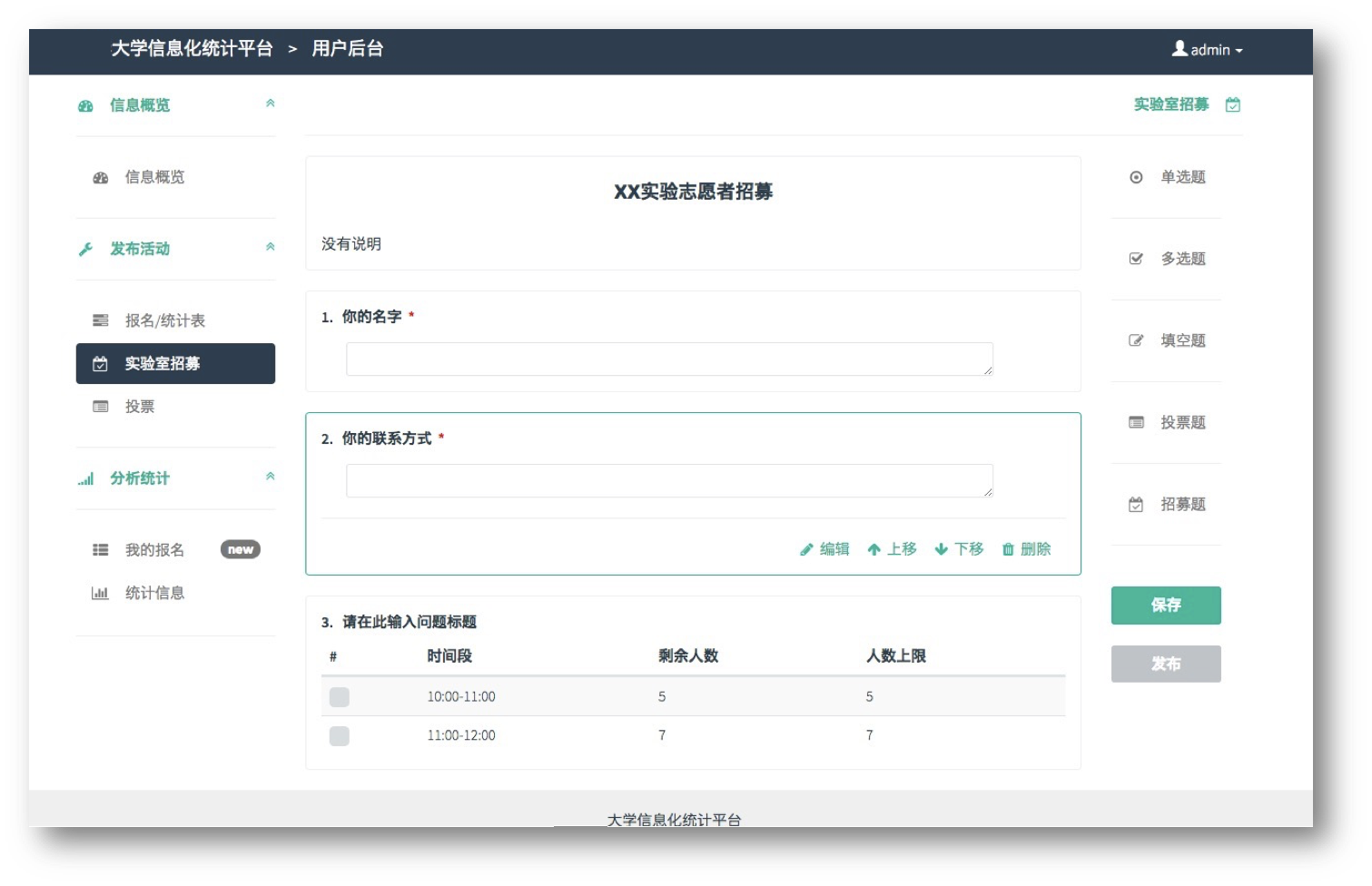The height and width of the screenshot is (886, 1372).
Task: Click the 你的名字 text input field
Action: click(669, 359)
